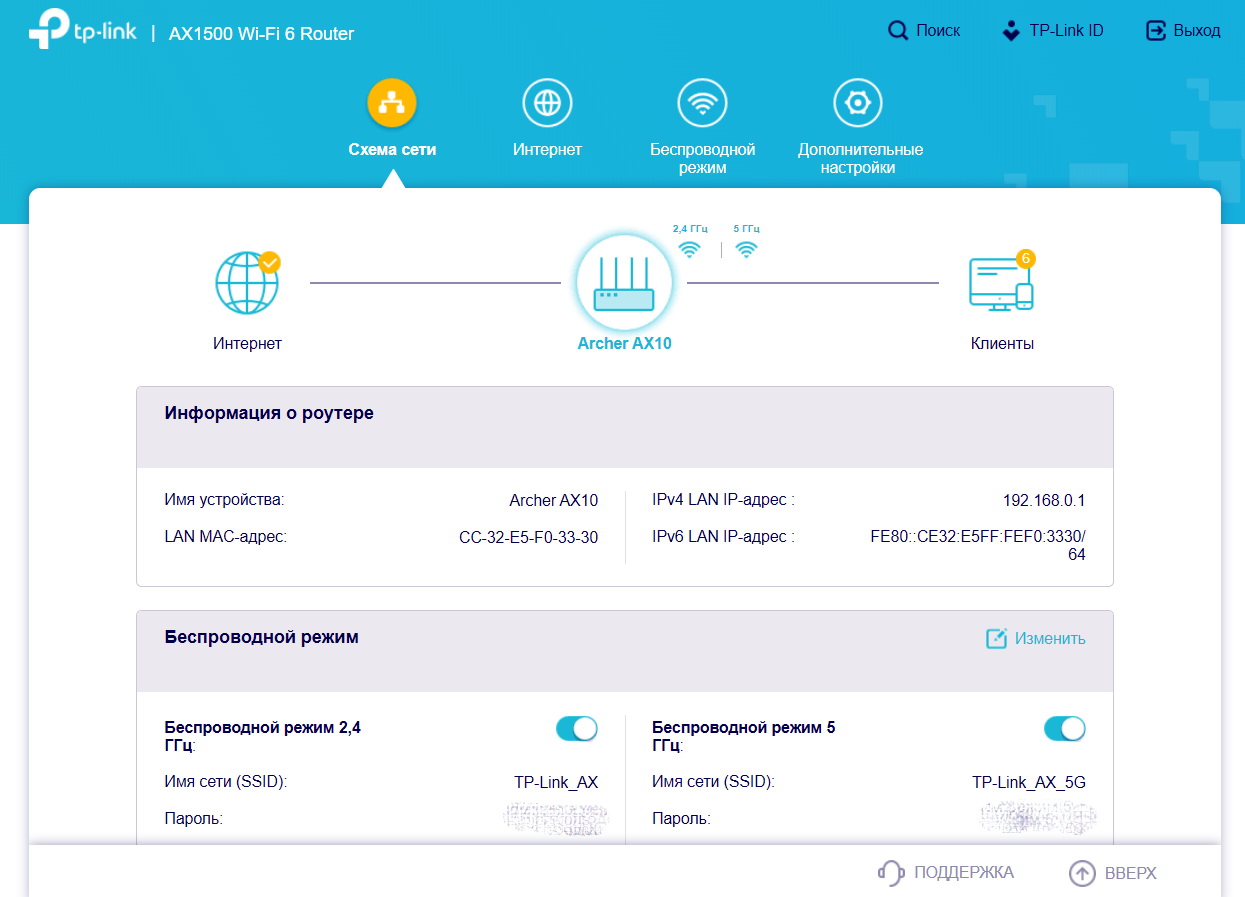Select the MAC address CC-32-E5-F0-33-30
The height and width of the screenshot is (897, 1245).
coord(528,537)
